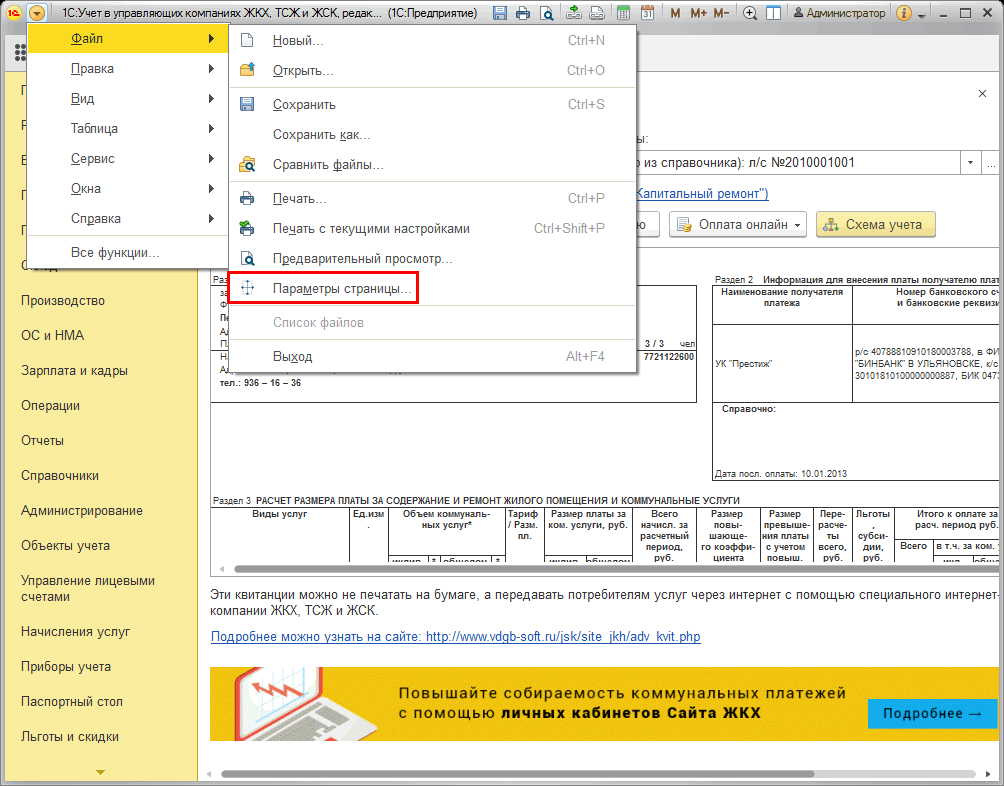Screen dimensions: 1004x786
Task: Open the Отчеты section
Action: pyautogui.click(x=42, y=440)
